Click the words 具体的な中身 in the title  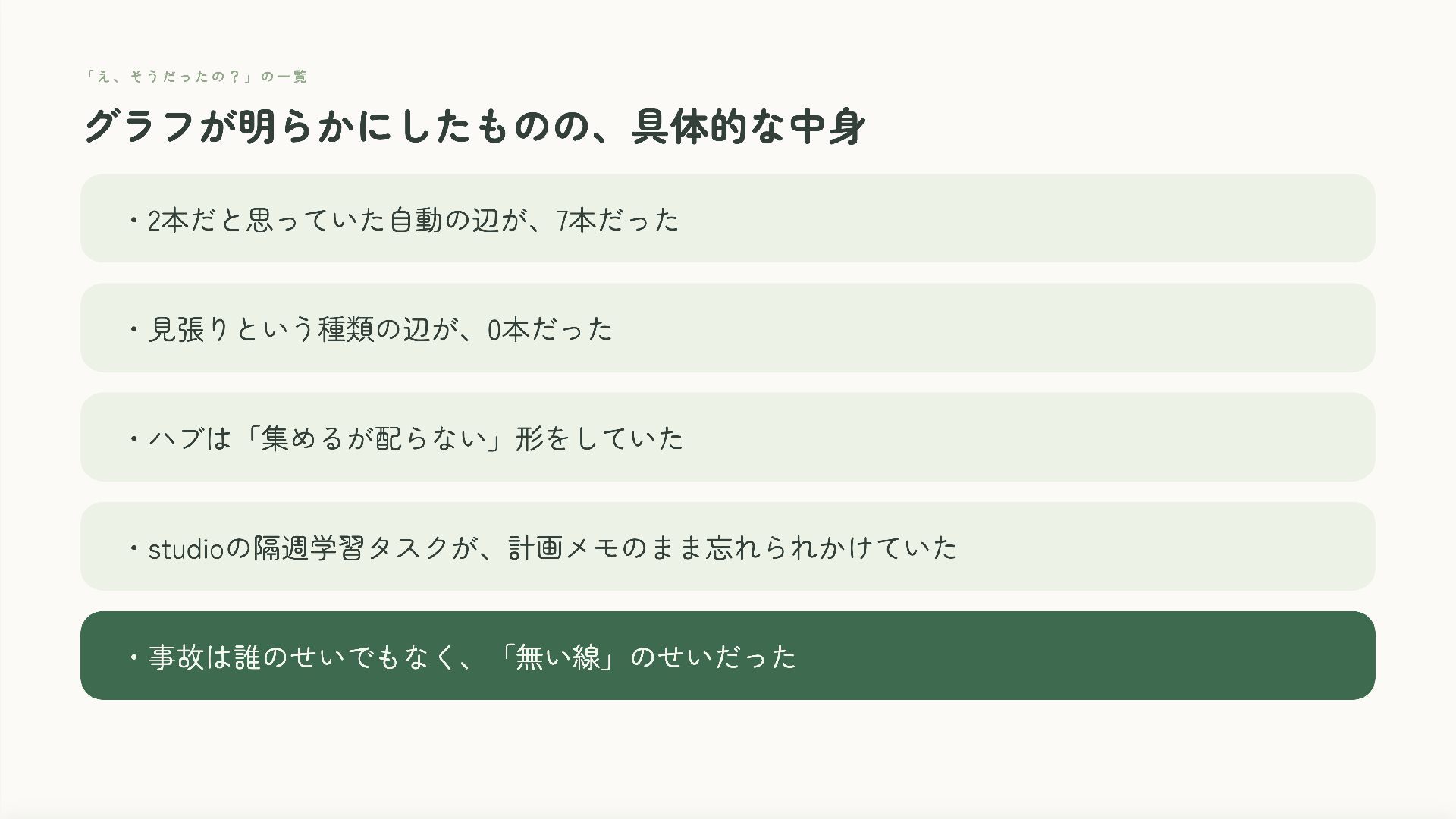748,127
